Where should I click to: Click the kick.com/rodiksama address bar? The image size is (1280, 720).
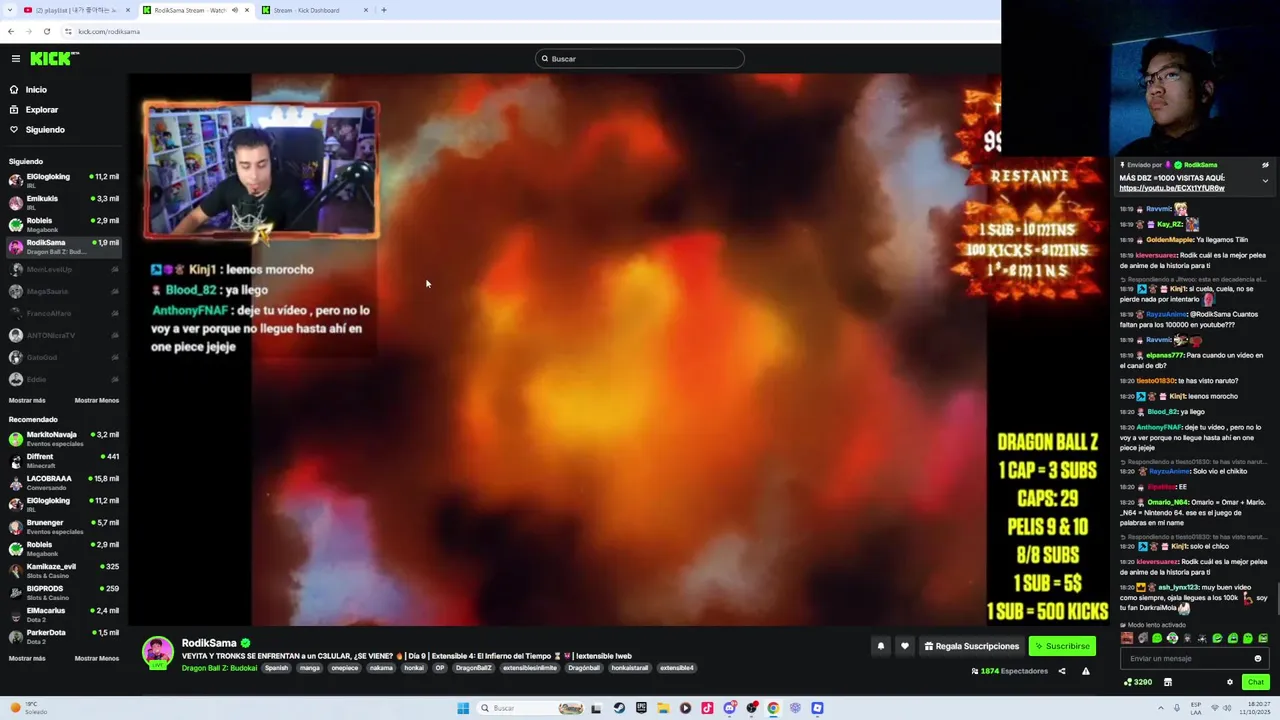(109, 31)
